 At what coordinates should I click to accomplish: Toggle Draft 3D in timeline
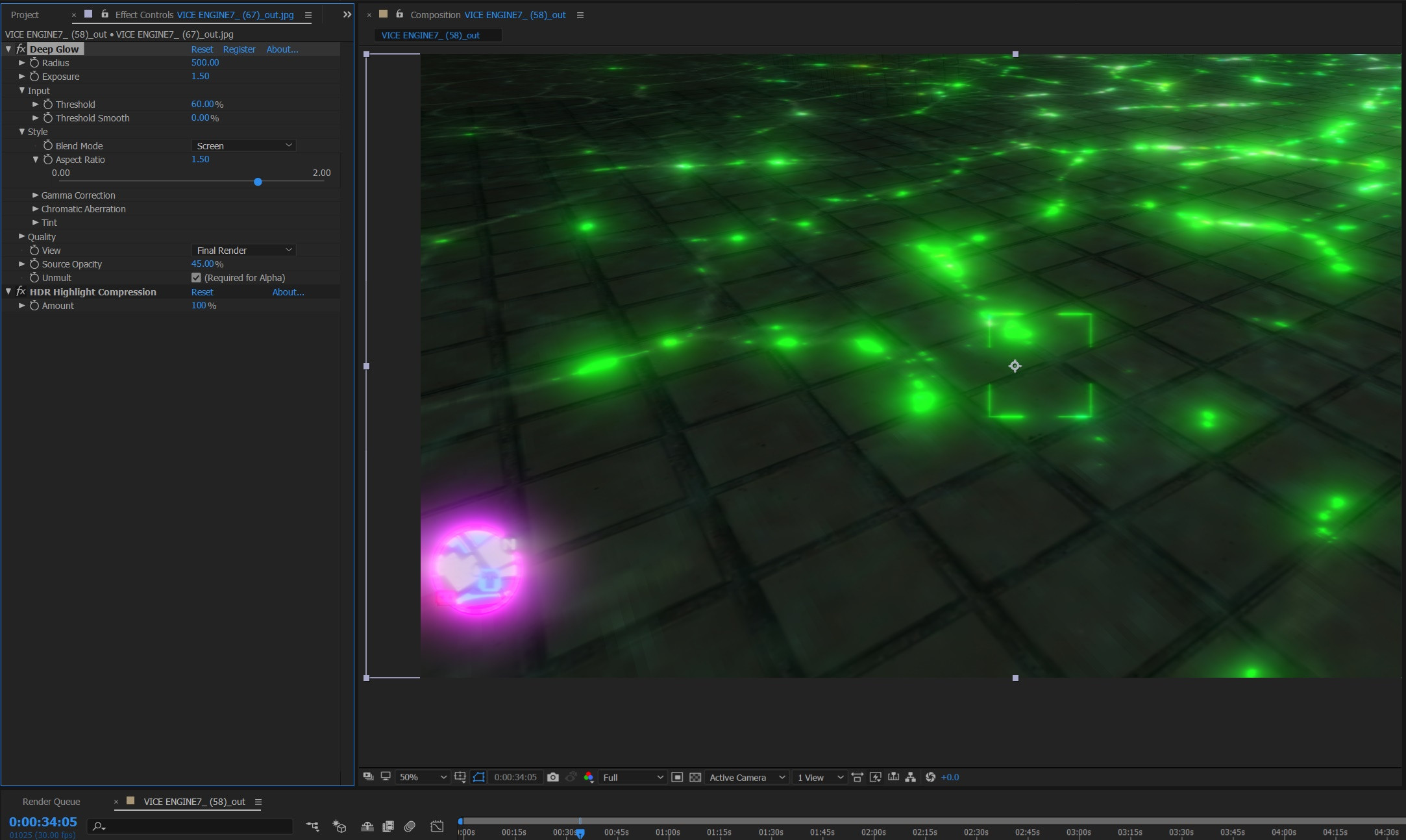339,826
